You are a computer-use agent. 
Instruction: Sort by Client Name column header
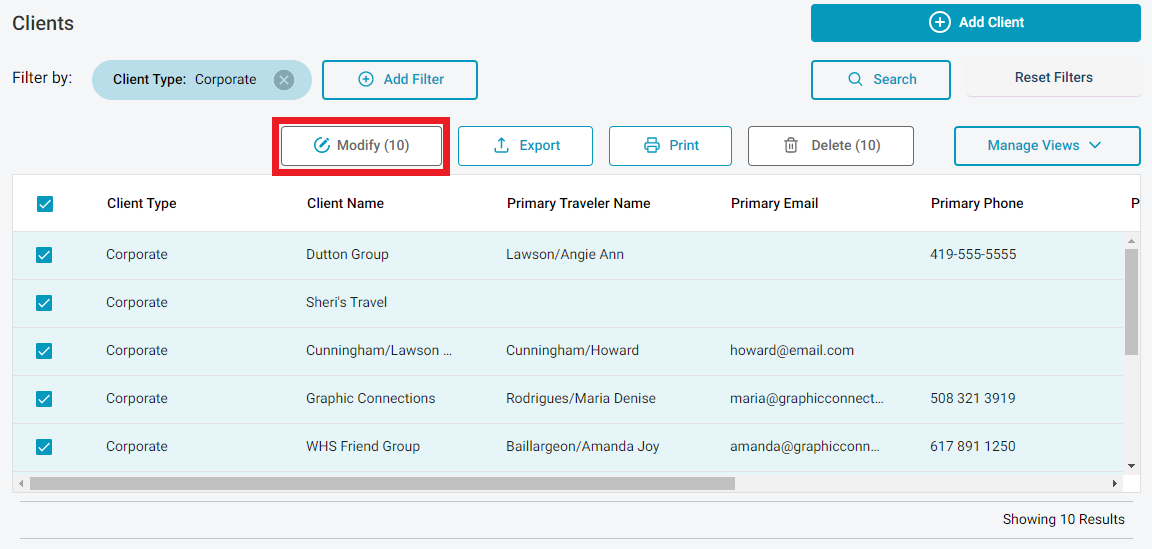[x=345, y=203]
